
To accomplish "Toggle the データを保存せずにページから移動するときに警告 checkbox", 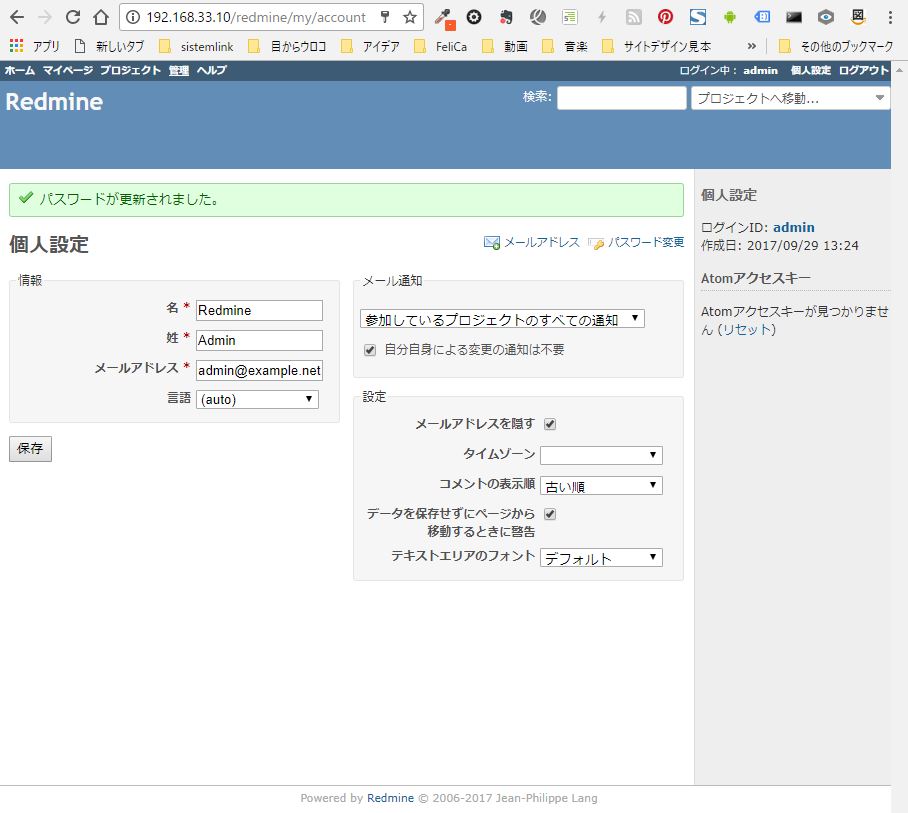I will pyautogui.click(x=550, y=514).
